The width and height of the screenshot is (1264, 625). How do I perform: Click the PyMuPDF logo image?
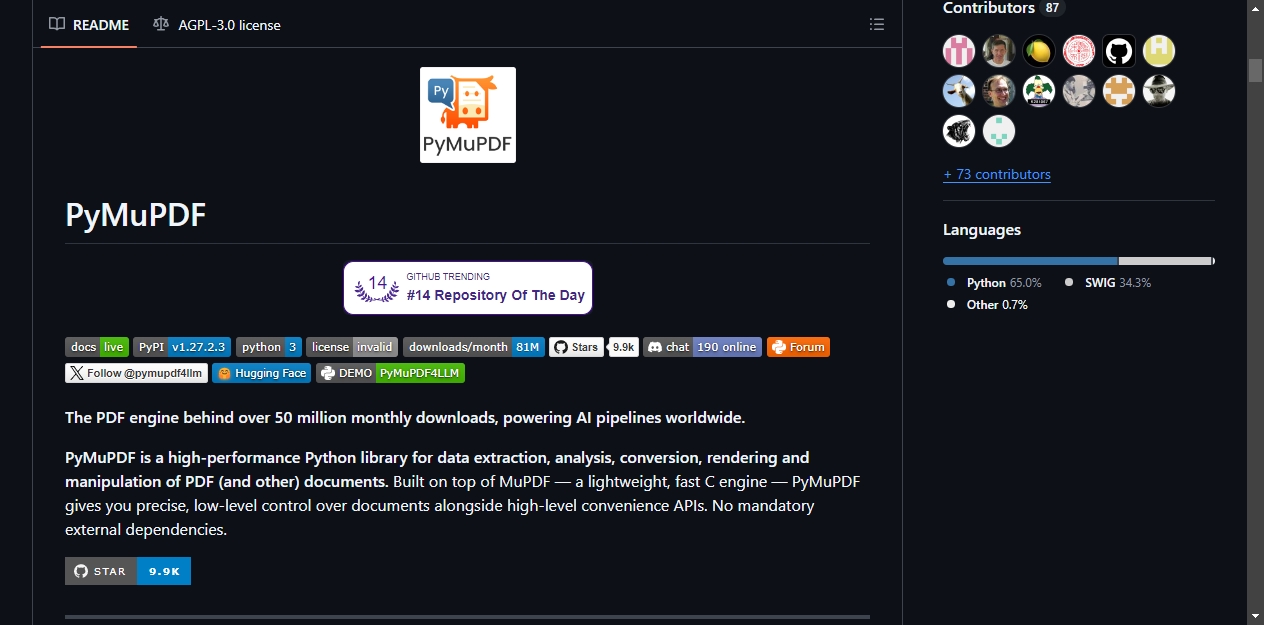(468, 115)
